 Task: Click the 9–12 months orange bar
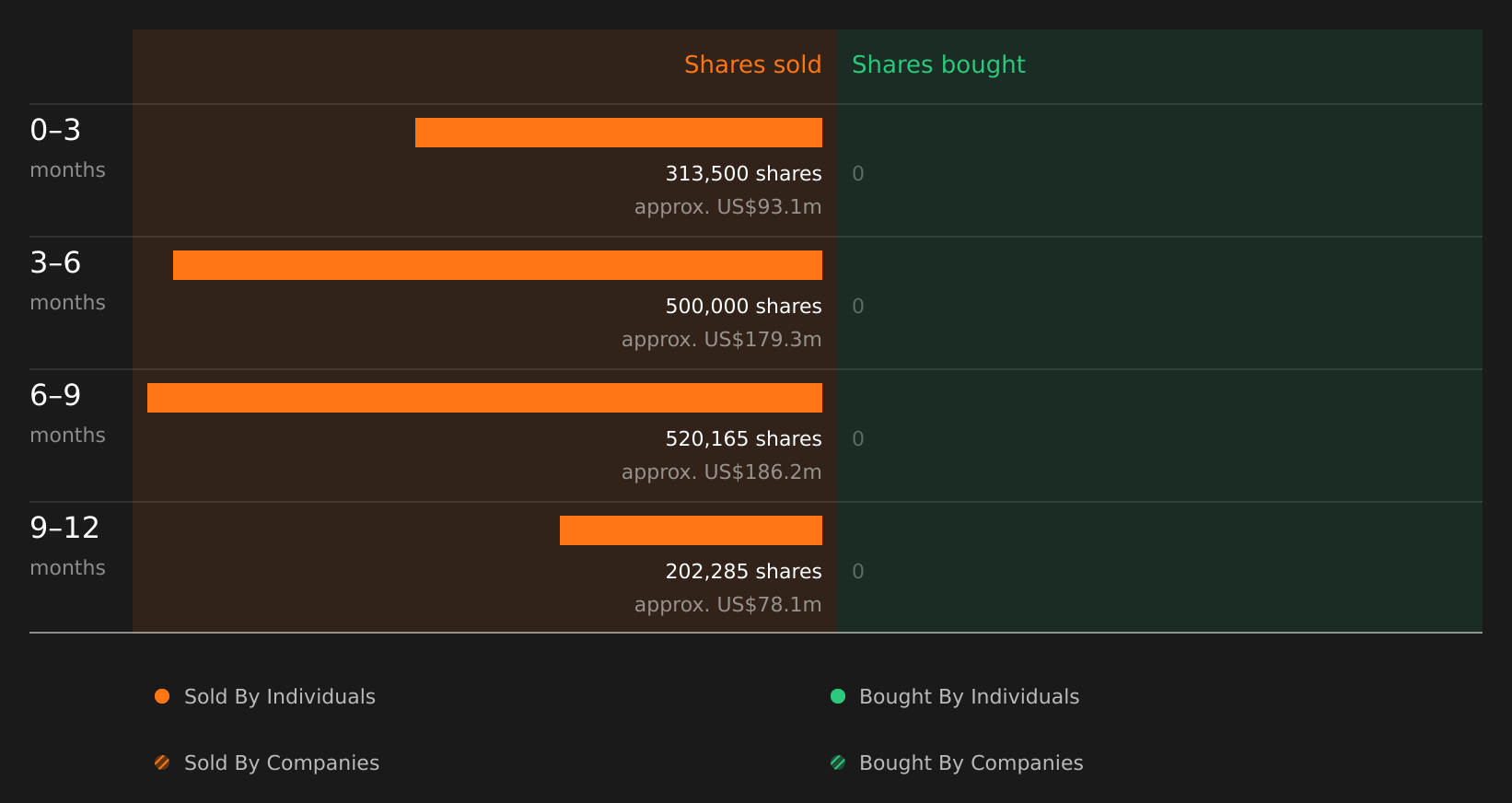[x=691, y=530]
